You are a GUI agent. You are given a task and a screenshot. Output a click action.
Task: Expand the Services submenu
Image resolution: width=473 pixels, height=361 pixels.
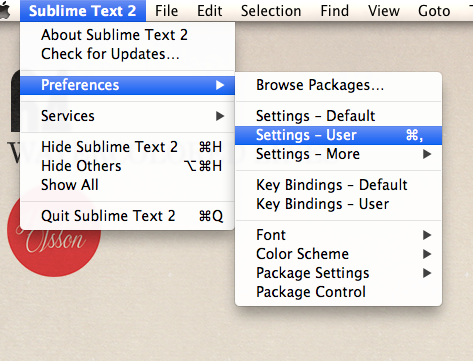(x=128, y=116)
